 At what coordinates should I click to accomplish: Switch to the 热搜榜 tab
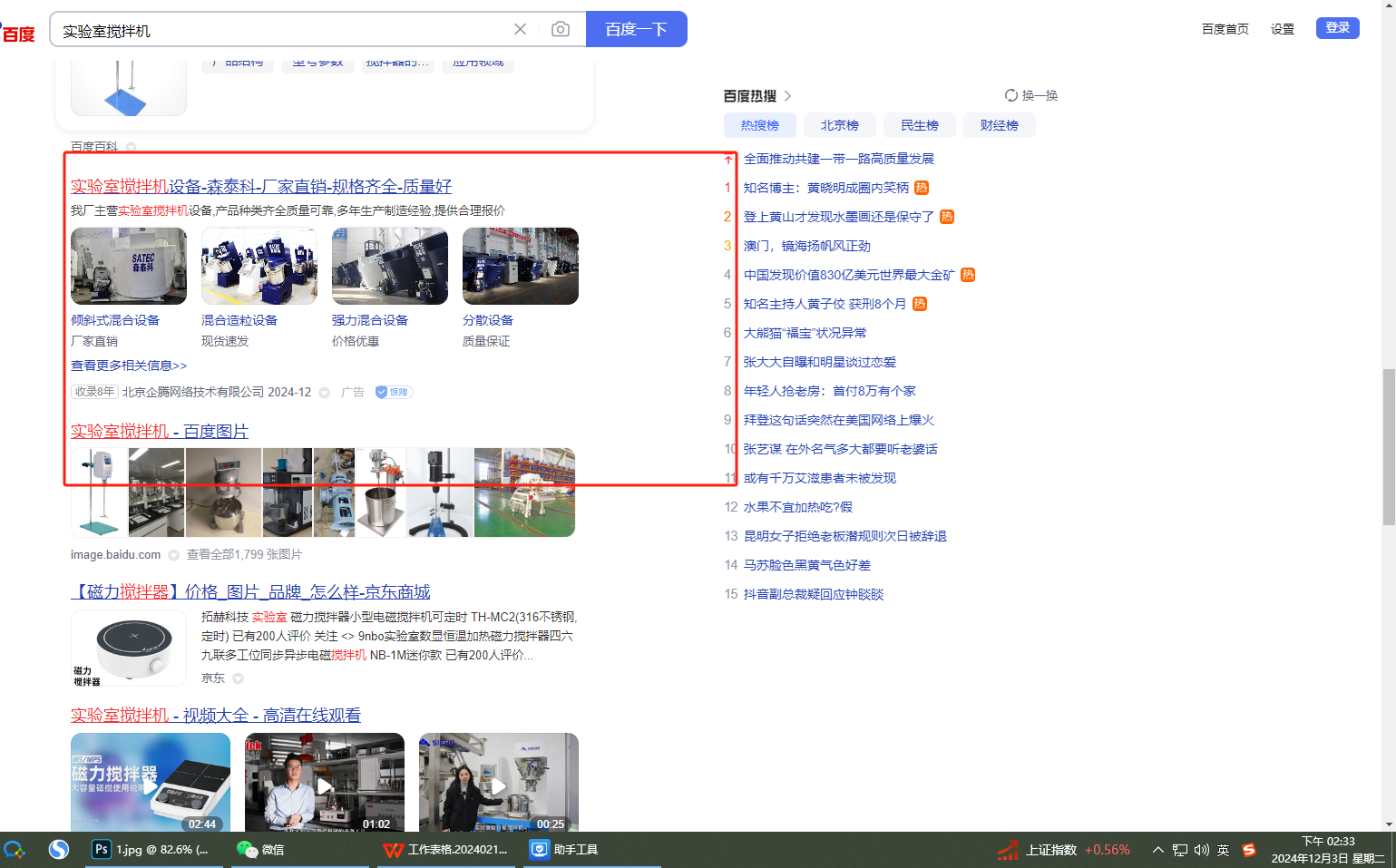click(x=760, y=125)
